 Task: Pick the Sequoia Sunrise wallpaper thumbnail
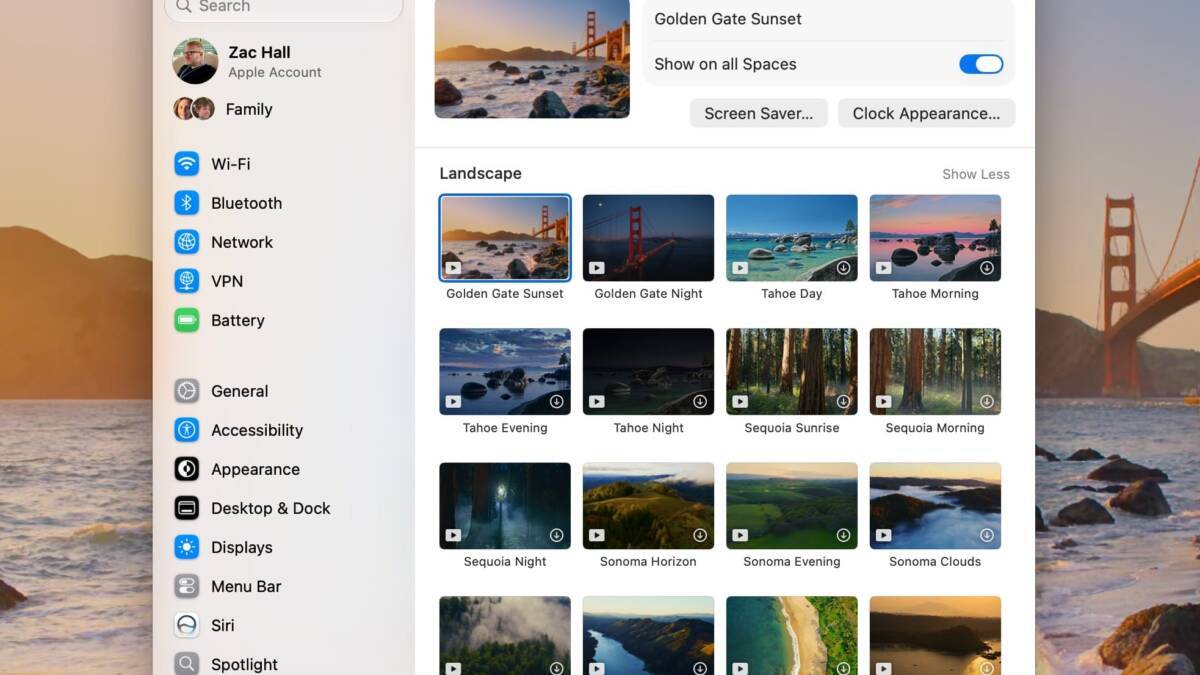[x=792, y=371]
